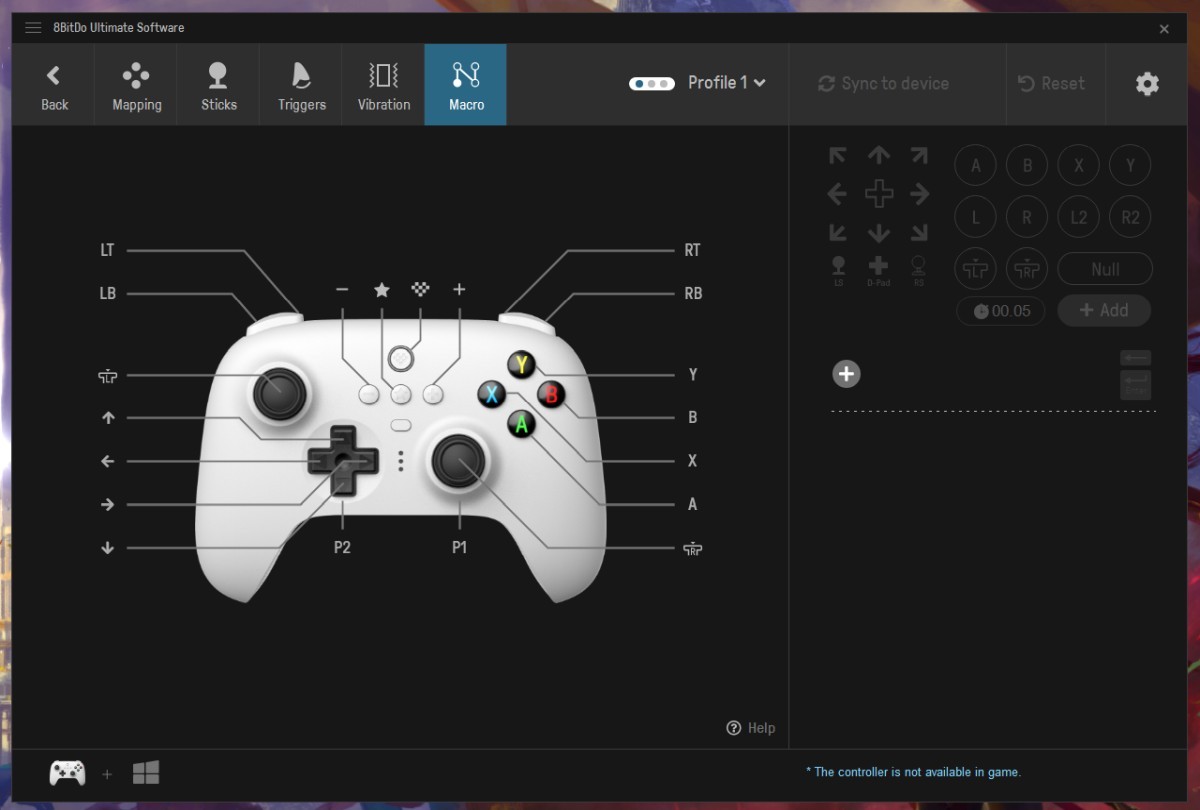1200x810 pixels.
Task: Toggle the A button in macro panel
Action: click(975, 166)
